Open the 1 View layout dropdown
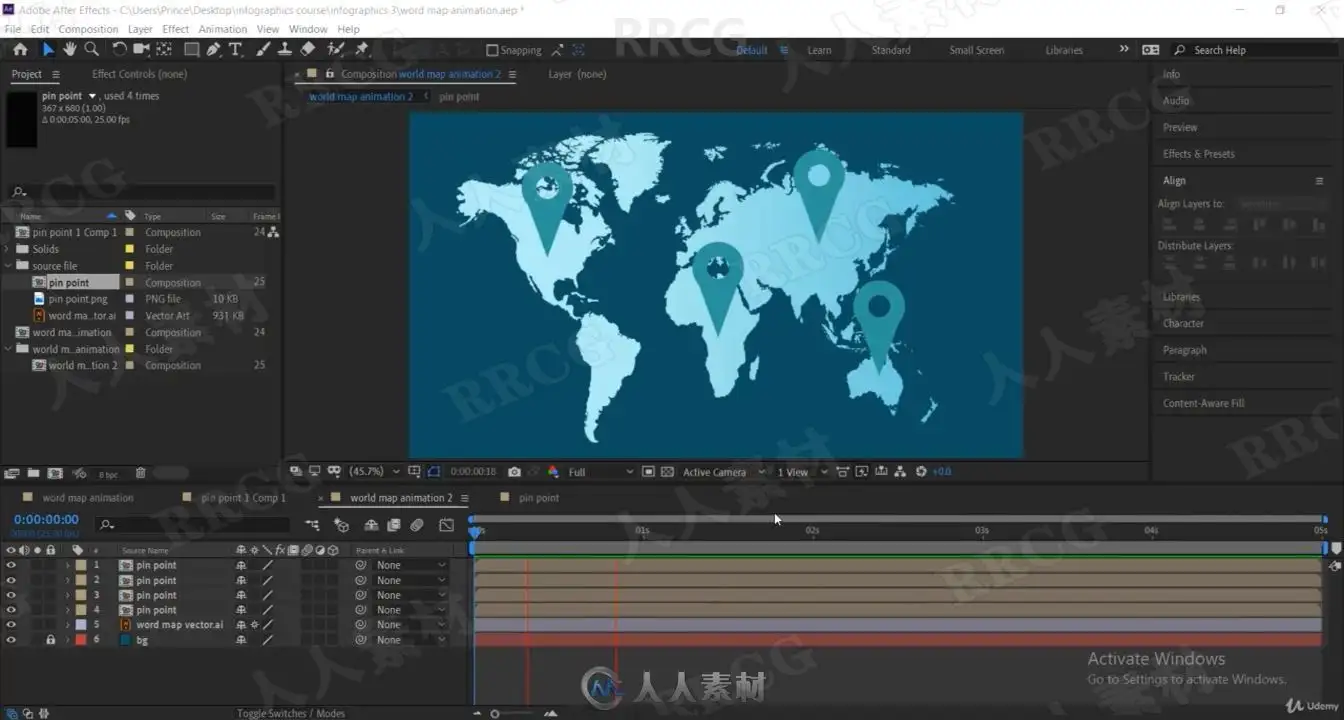This screenshot has height=720, width=1344. click(803, 472)
